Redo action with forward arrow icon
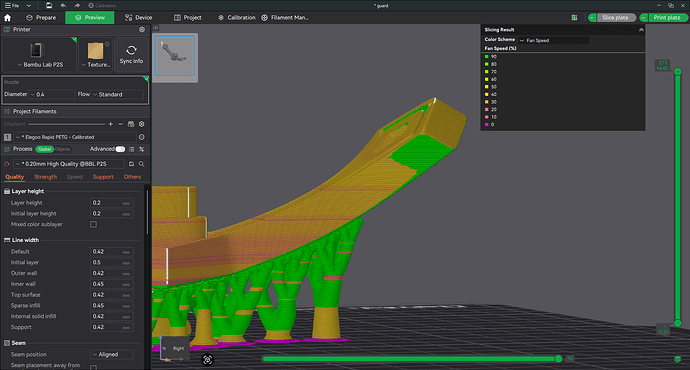The width and height of the screenshot is (690, 370). coord(77,5)
